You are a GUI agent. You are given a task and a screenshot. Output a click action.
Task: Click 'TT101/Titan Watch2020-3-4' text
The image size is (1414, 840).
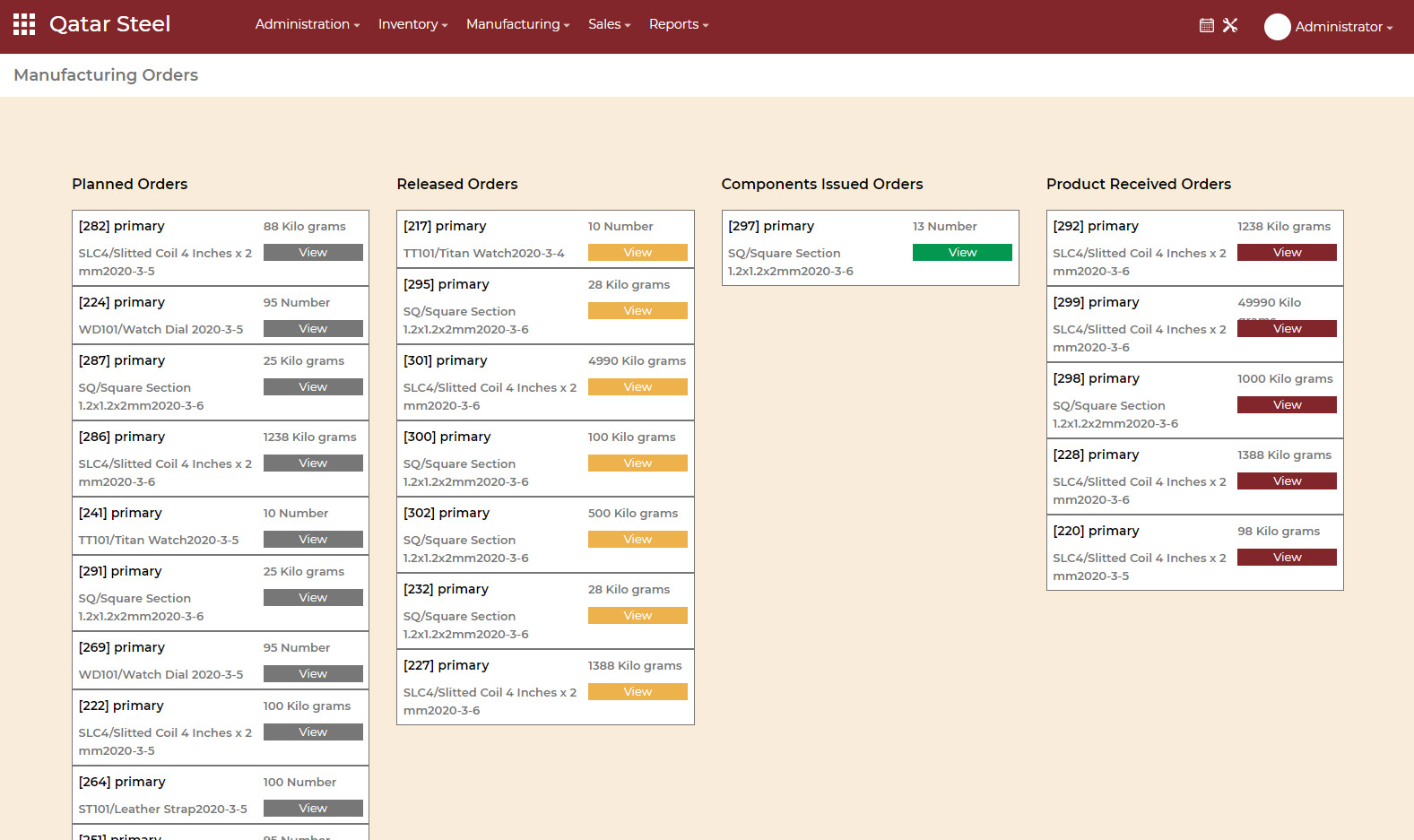point(484,253)
